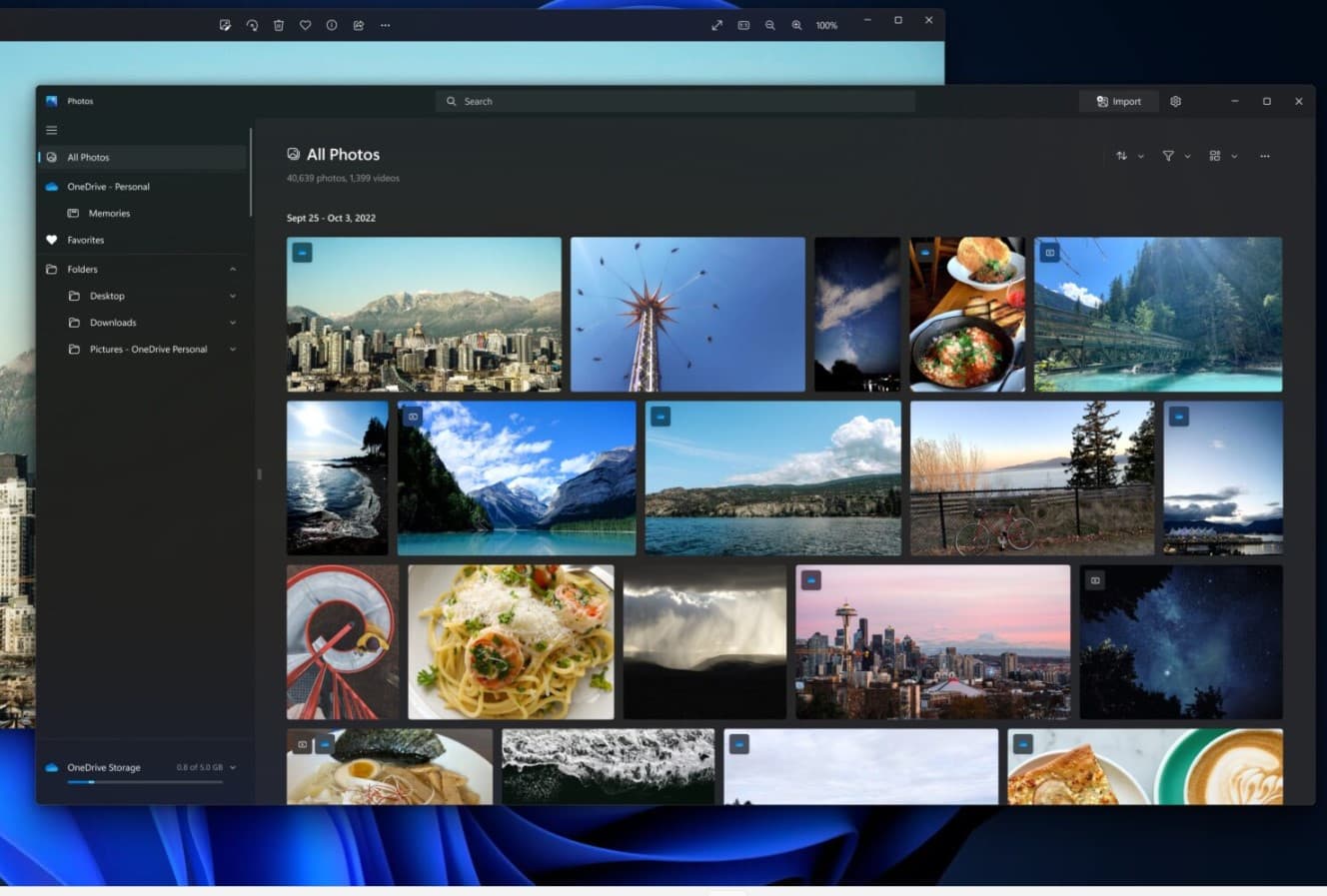Click the gallery view layout icon
1327x896 pixels.
(1215, 156)
